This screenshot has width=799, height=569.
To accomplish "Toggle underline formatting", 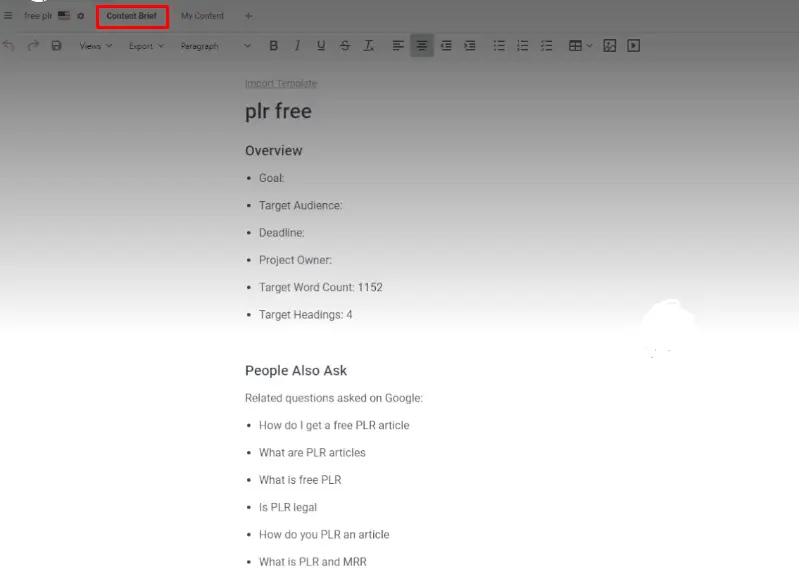I will pyautogui.click(x=321, y=46).
